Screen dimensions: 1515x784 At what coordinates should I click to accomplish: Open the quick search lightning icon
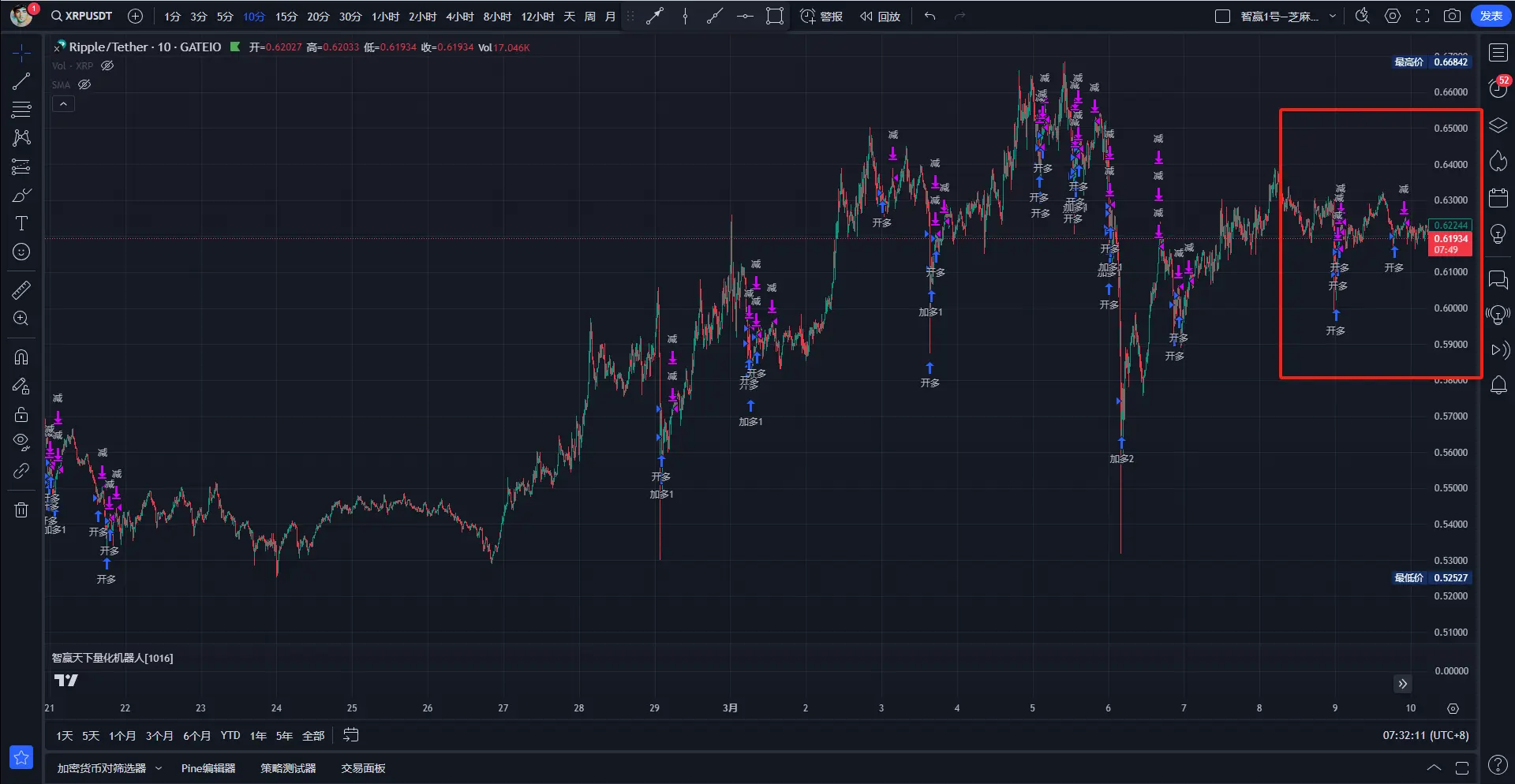tap(1362, 16)
